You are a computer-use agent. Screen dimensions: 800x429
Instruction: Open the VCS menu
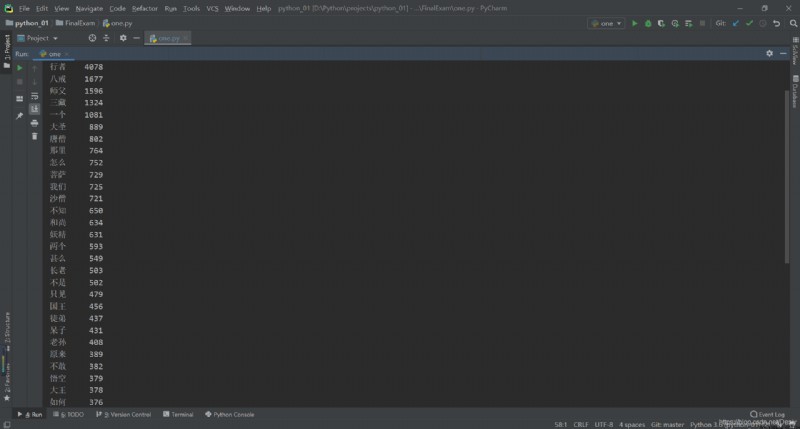pos(212,8)
